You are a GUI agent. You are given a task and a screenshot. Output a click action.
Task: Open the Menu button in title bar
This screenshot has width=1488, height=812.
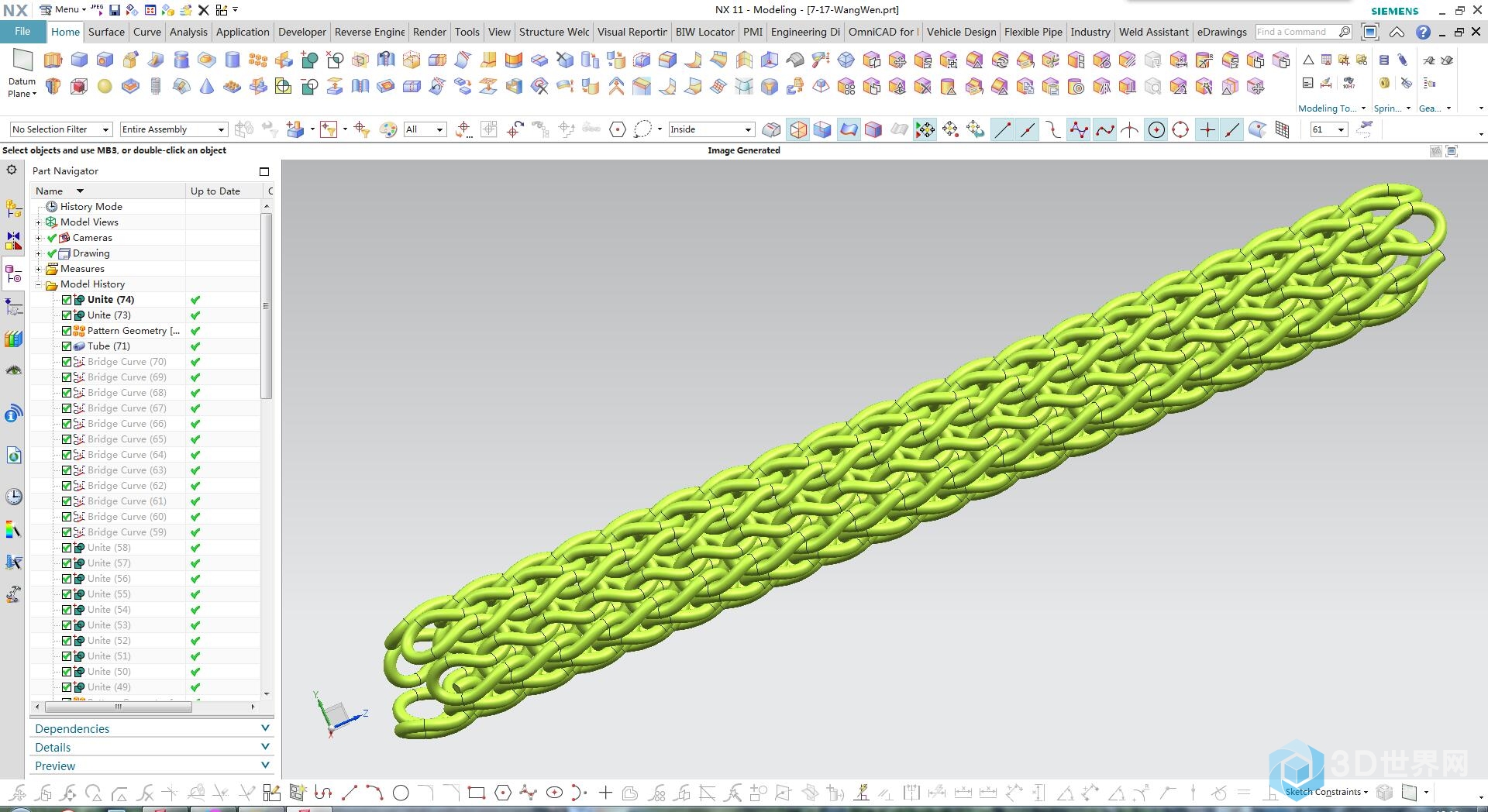coord(63,9)
